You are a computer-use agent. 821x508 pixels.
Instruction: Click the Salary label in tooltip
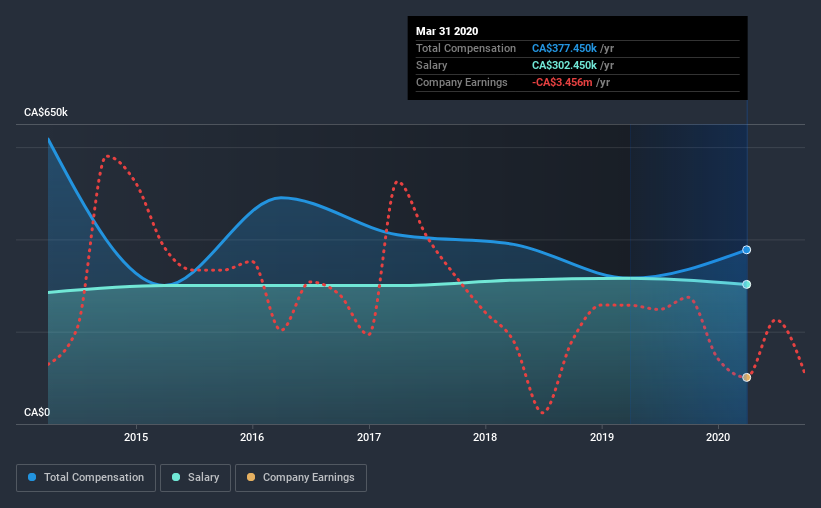coord(431,65)
